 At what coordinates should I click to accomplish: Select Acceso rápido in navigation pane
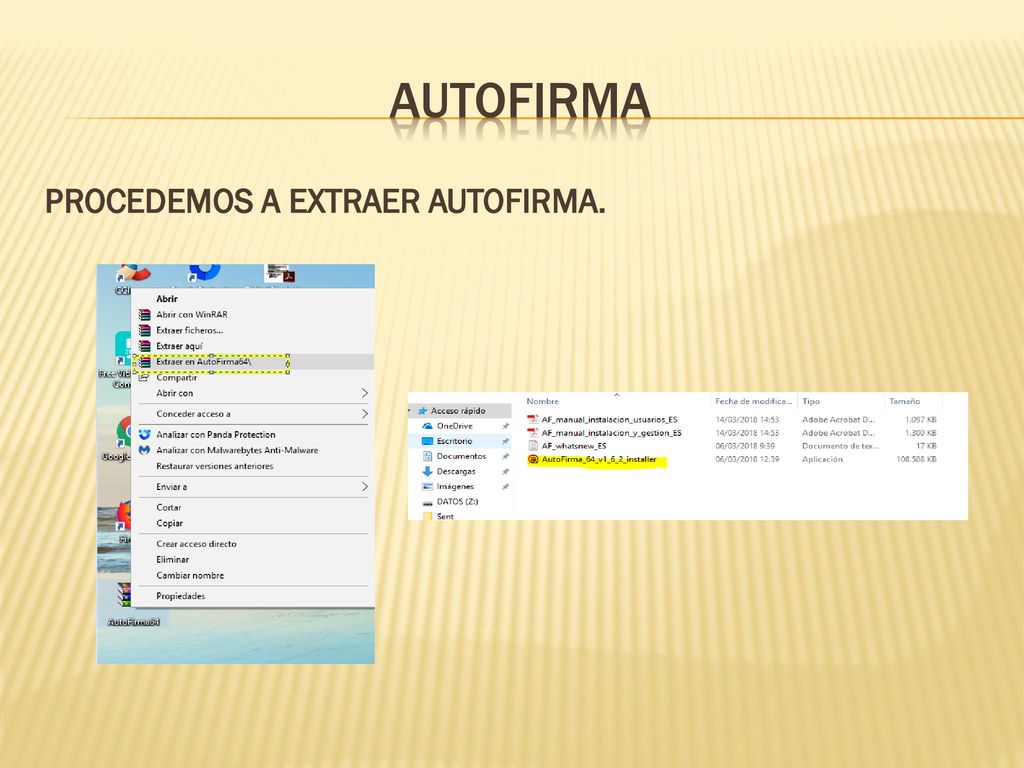pos(458,411)
